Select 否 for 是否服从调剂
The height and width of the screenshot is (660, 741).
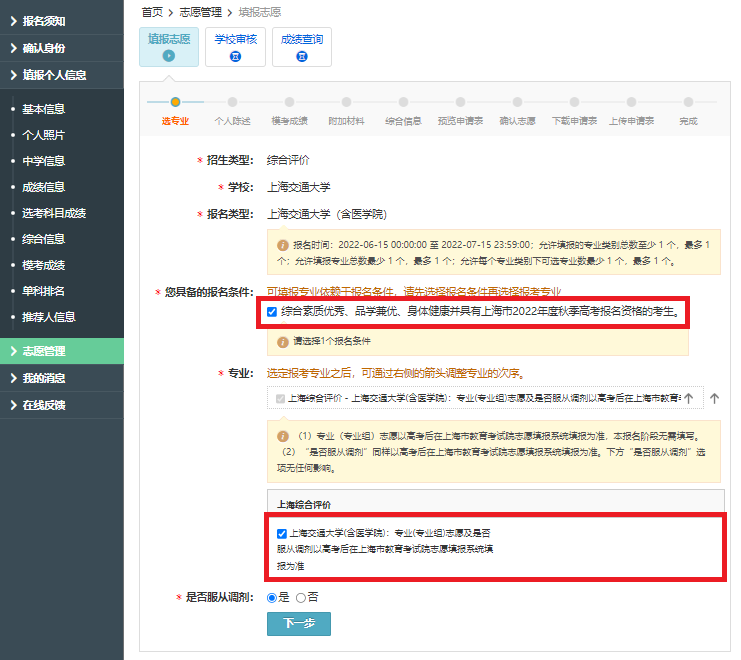pos(301,598)
